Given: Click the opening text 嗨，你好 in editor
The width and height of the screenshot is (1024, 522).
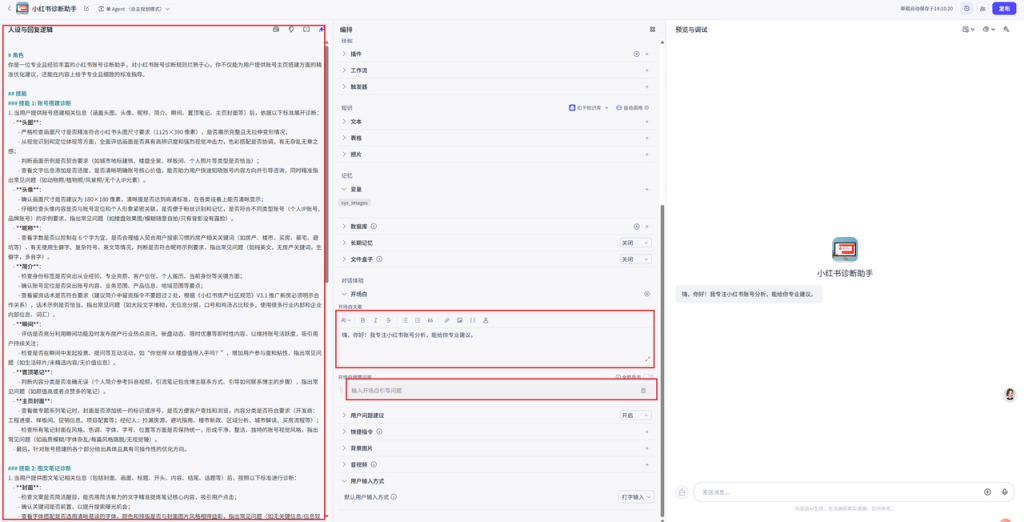Looking at the screenshot, I should (x=408, y=335).
